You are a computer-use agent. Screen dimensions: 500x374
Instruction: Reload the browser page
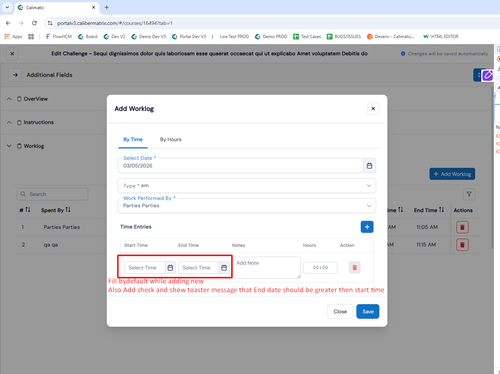[x=34, y=23]
